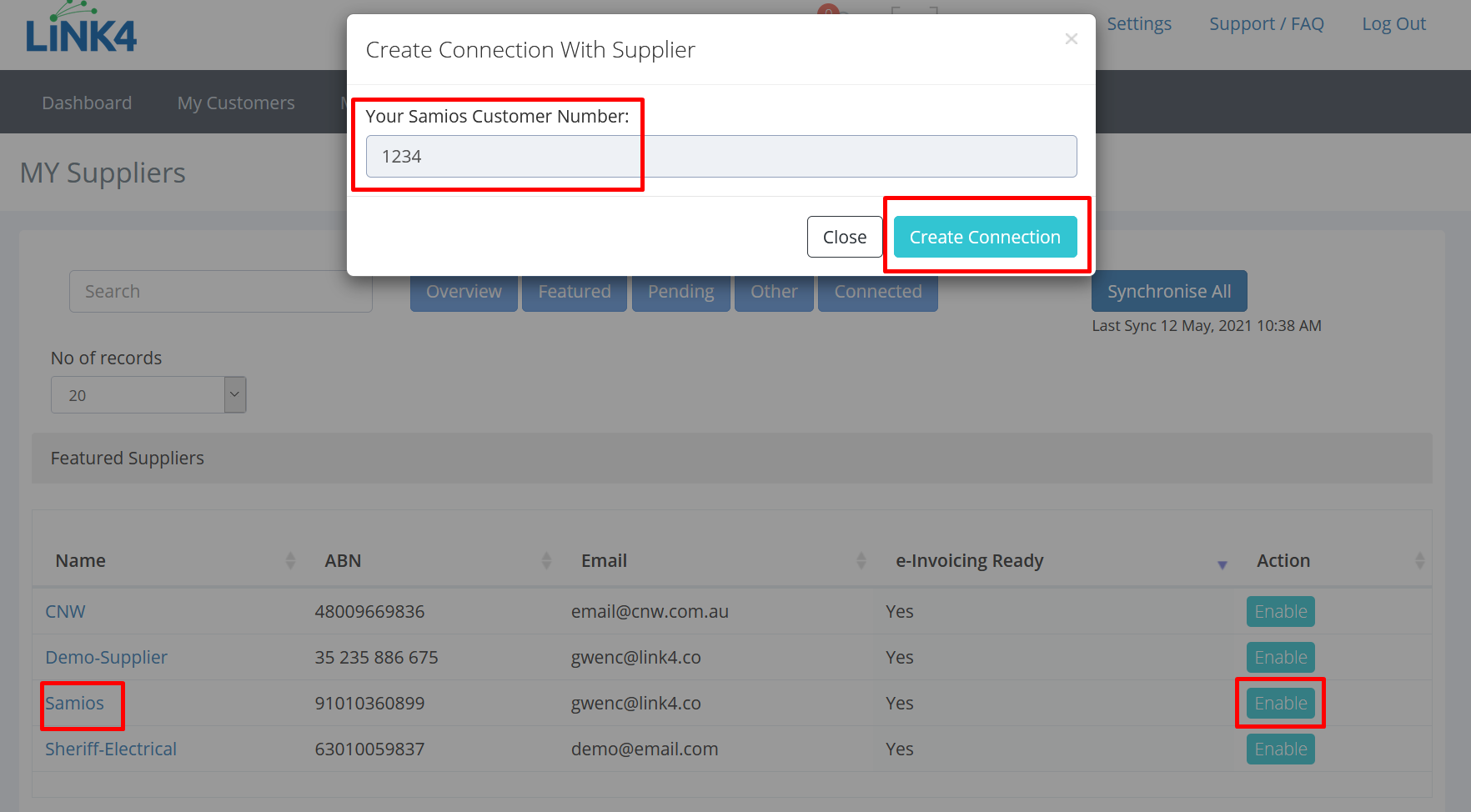Open the Sheriff-Electrical supplier link
The width and height of the screenshot is (1471, 812).
111,749
